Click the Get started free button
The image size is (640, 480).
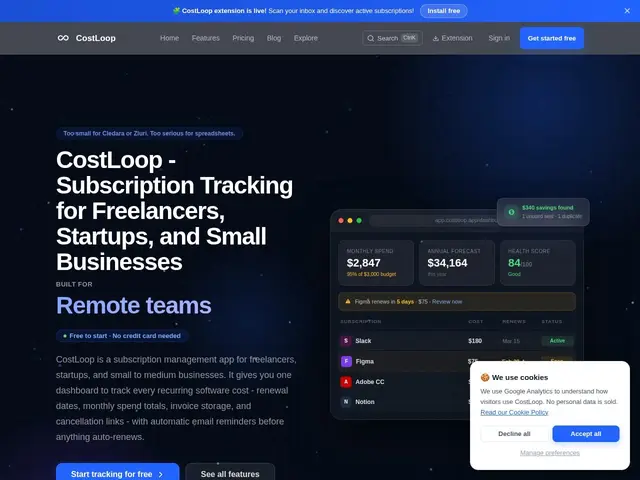click(x=552, y=38)
